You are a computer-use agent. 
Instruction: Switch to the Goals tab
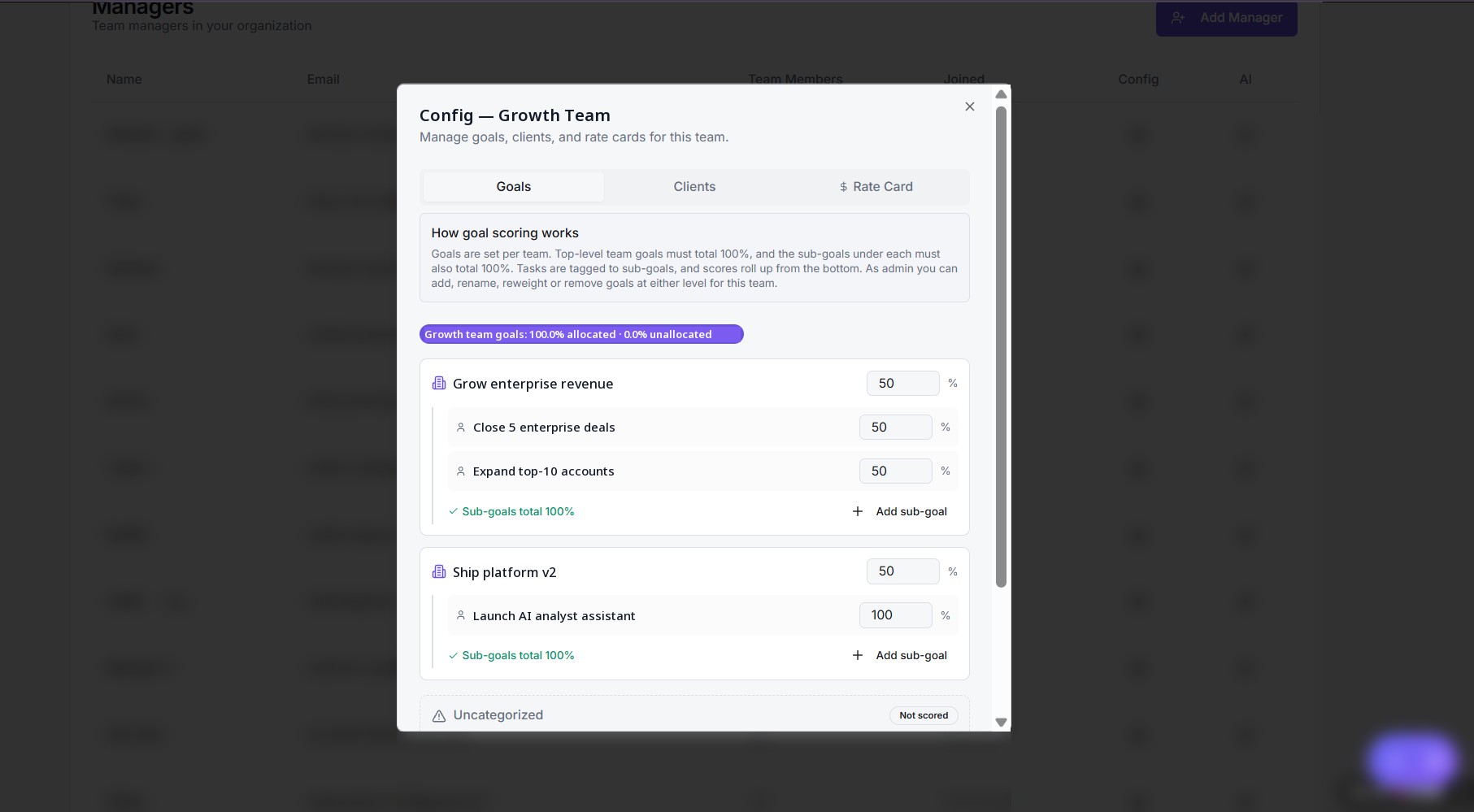click(x=514, y=186)
